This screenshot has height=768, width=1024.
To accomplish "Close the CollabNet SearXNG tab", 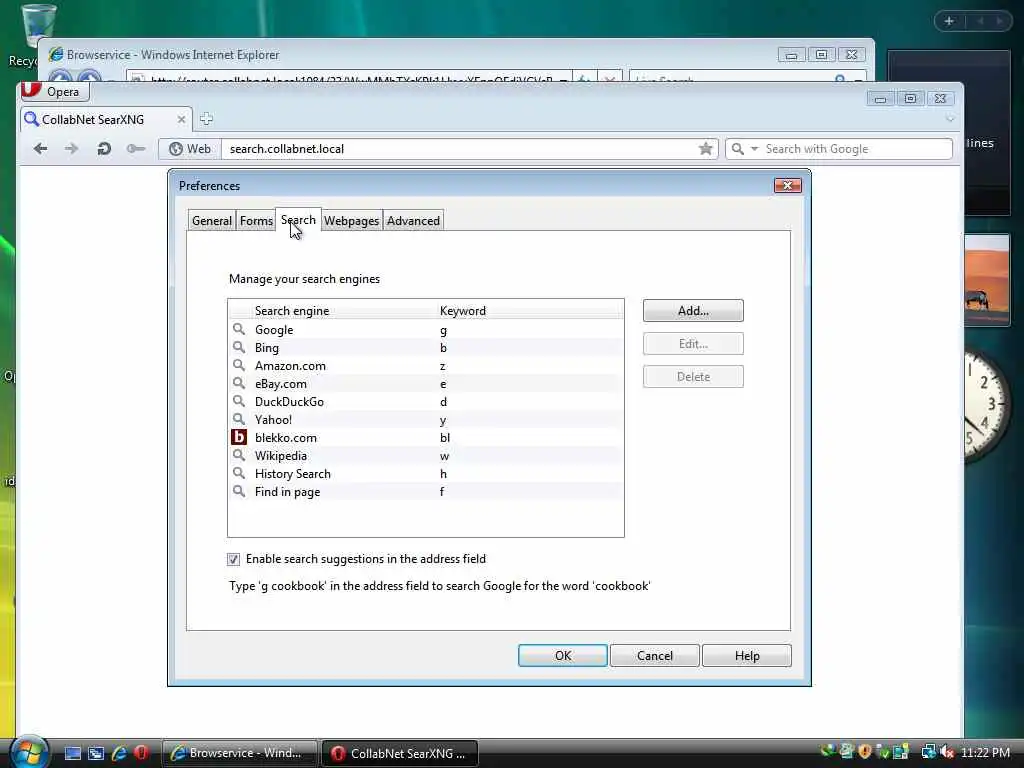I will point(182,120).
